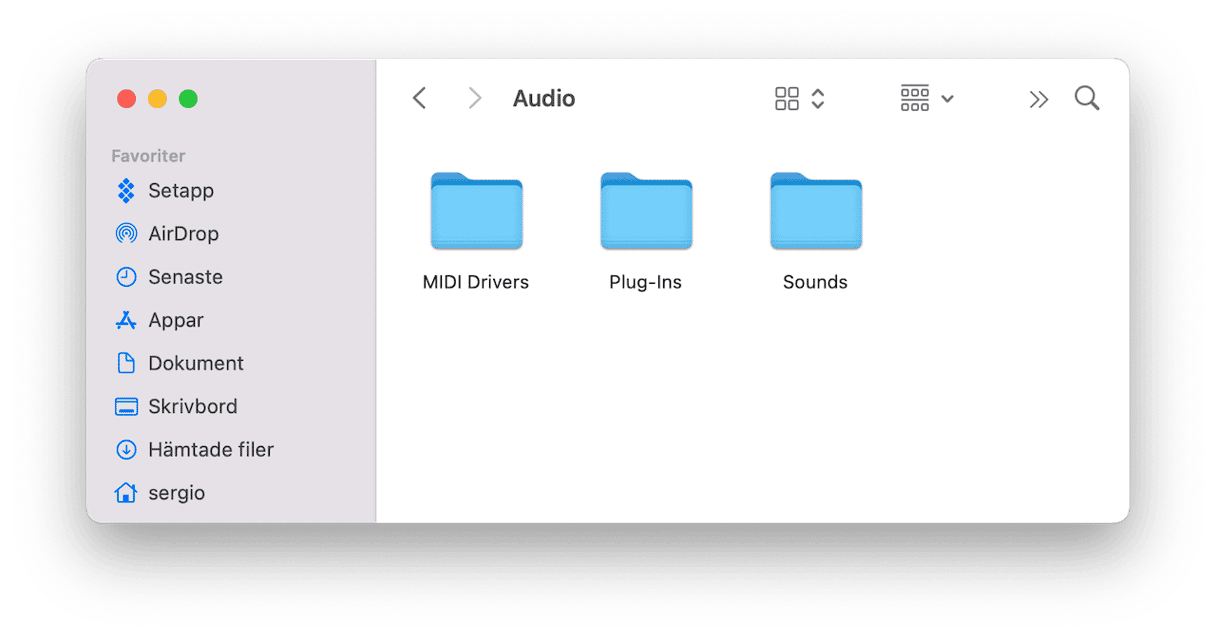Show more toolbar items via double chevron
The height and width of the screenshot is (637, 1216).
(x=1039, y=99)
